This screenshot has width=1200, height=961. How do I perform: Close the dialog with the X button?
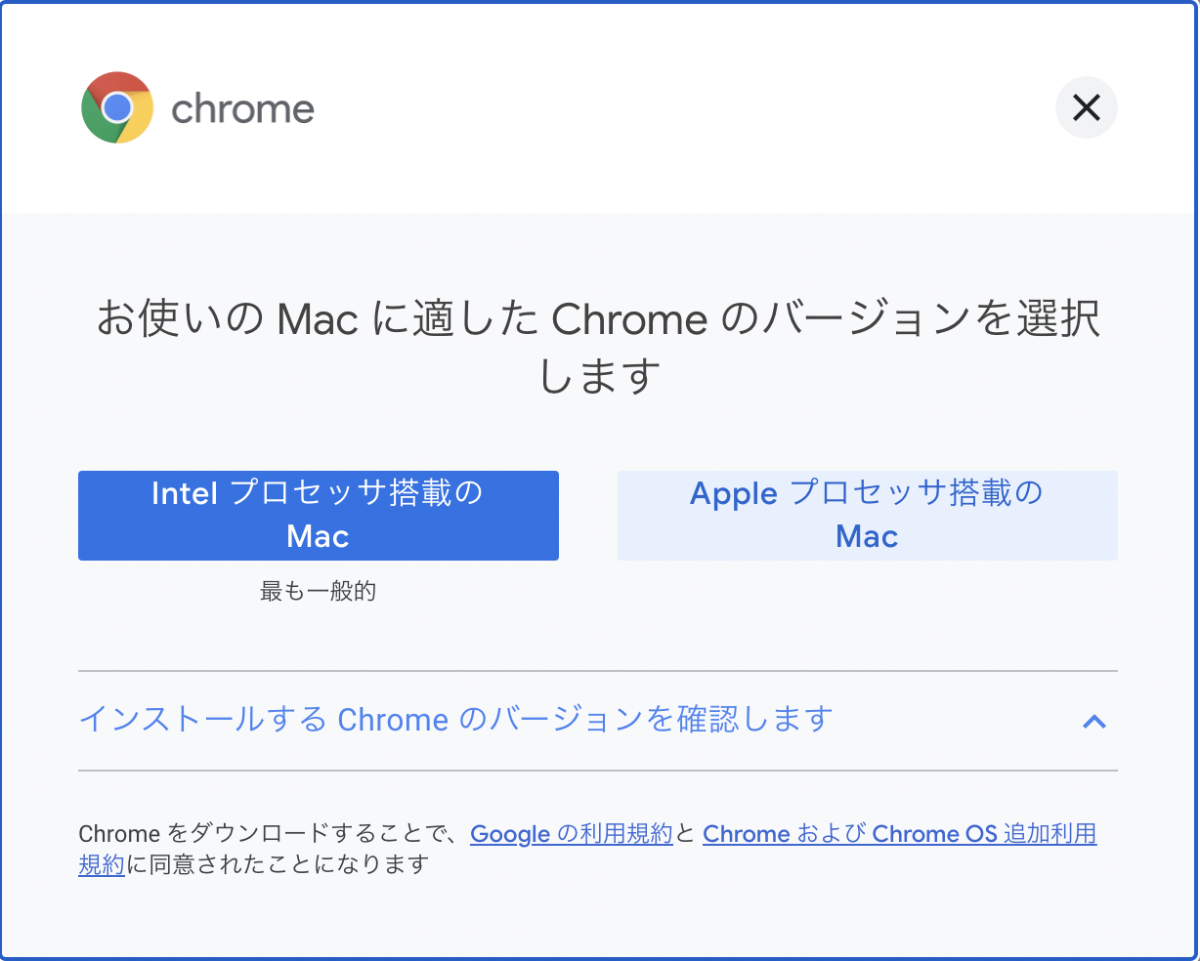coord(1086,107)
